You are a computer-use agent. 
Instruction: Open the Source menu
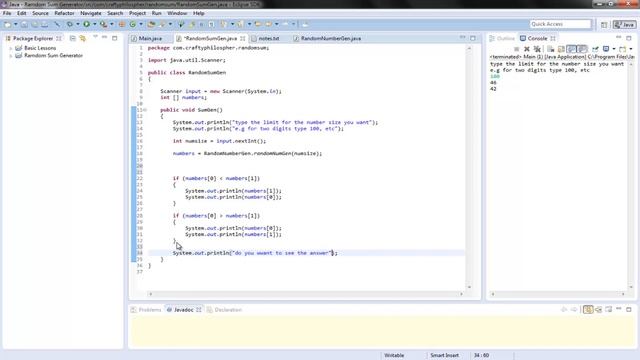coord(40,13)
